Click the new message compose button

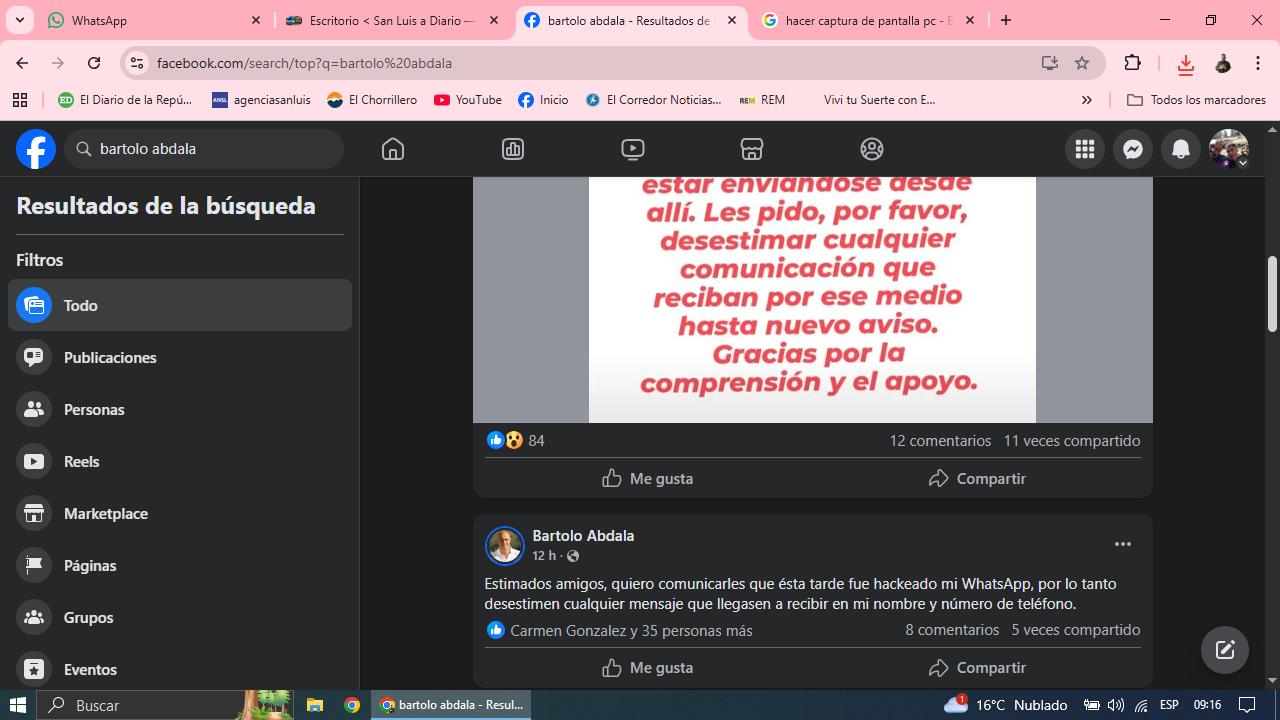pyautogui.click(x=1224, y=650)
